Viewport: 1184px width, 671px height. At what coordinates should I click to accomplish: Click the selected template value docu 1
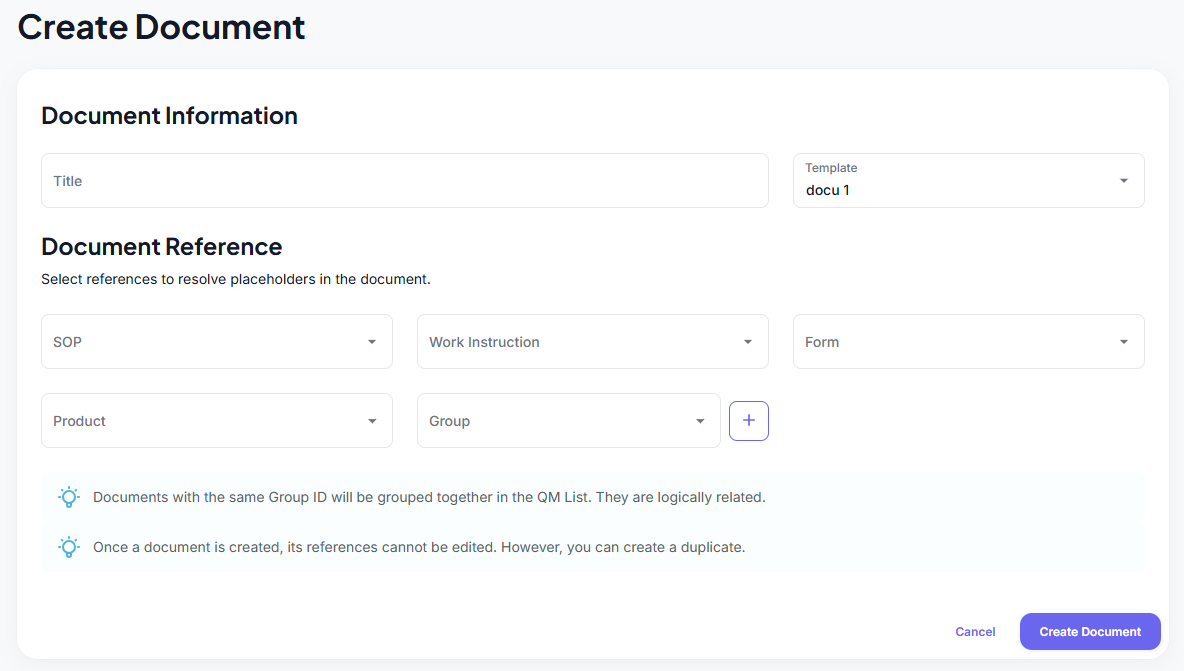[x=827, y=189]
